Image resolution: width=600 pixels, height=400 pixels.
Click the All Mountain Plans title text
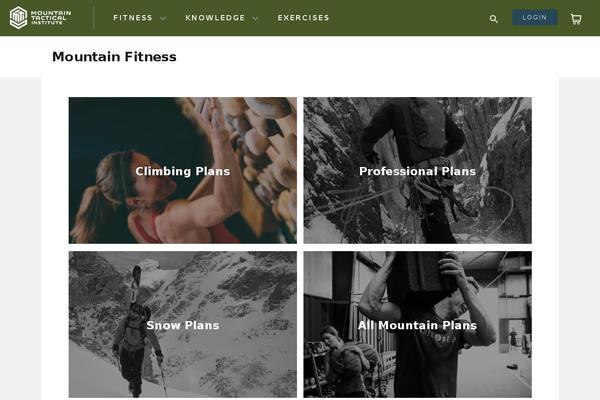tap(417, 325)
